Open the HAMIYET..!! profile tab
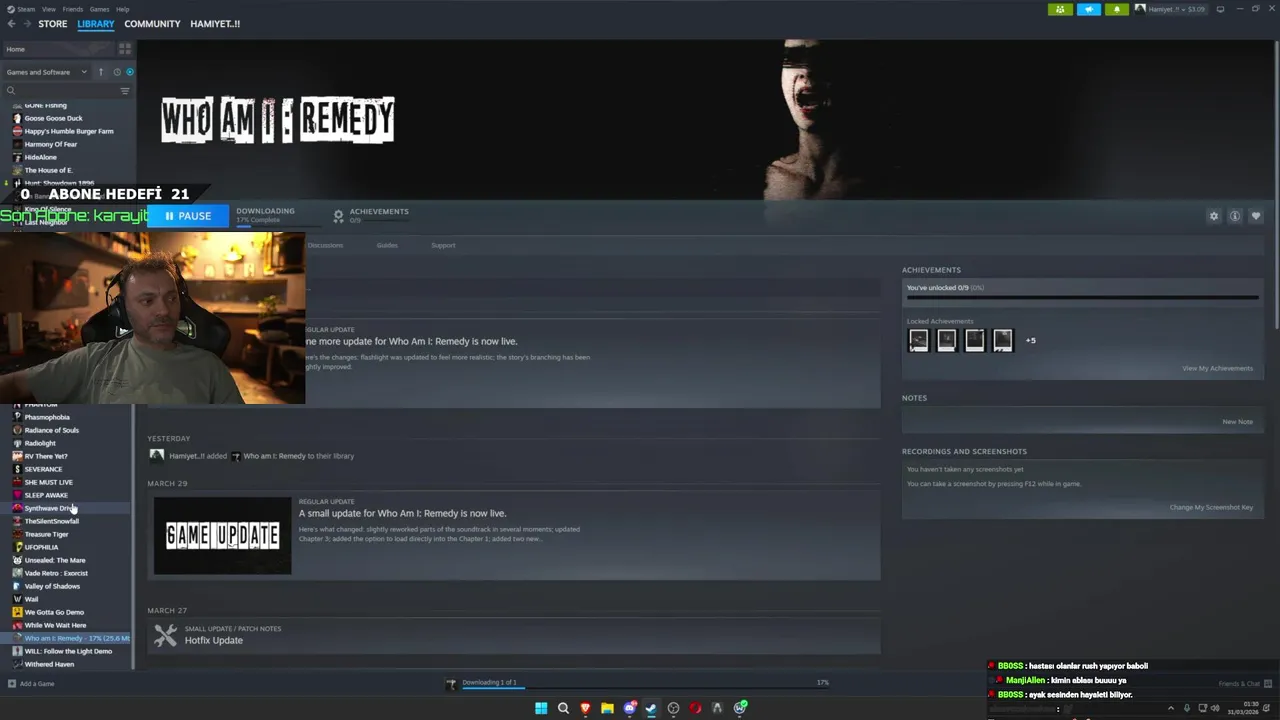Image resolution: width=1280 pixels, height=720 pixels. coord(215,24)
